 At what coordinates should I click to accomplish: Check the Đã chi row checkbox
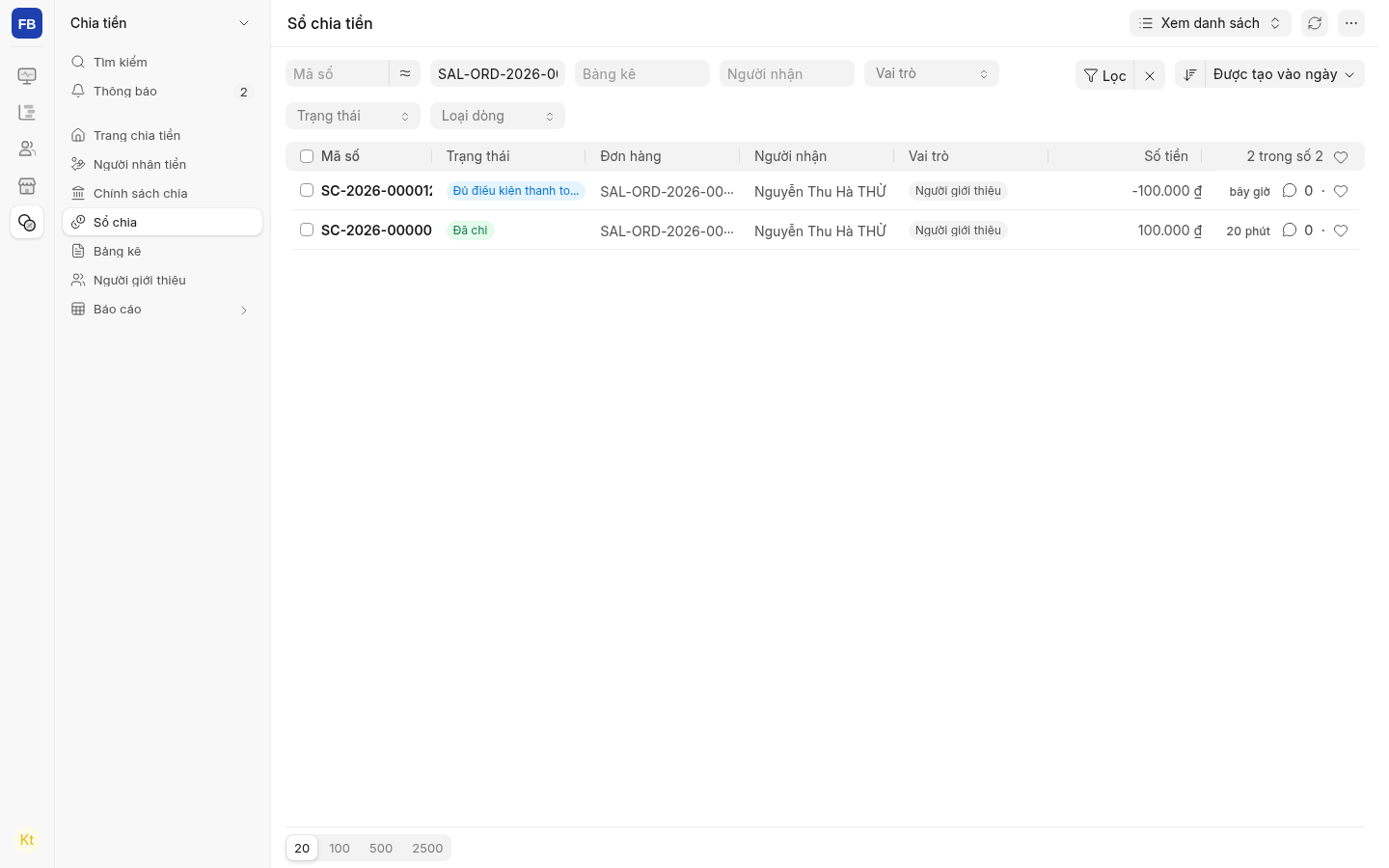click(307, 230)
